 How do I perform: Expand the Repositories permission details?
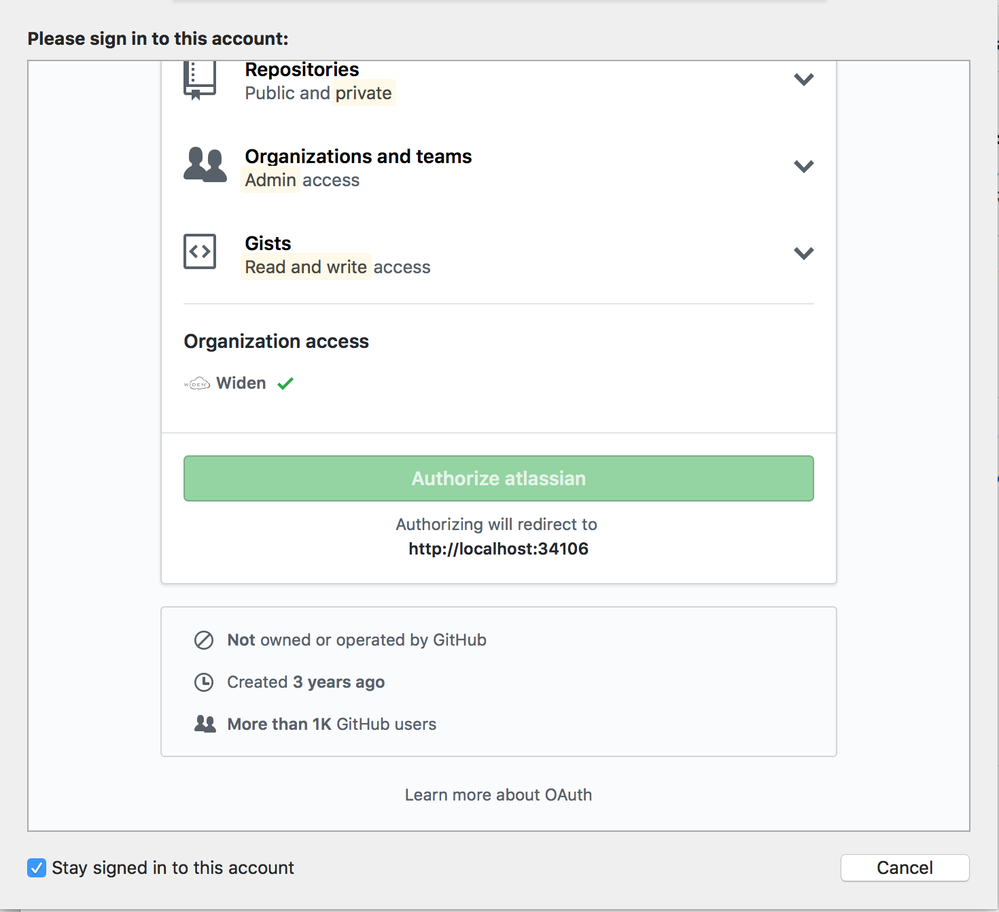pos(804,80)
